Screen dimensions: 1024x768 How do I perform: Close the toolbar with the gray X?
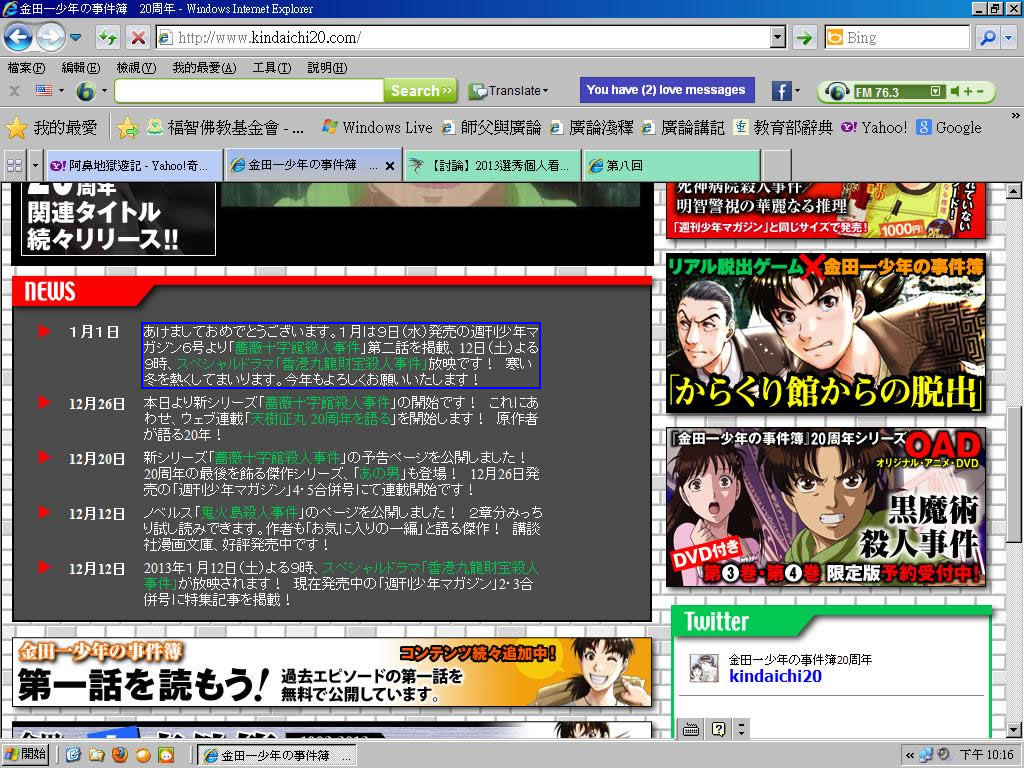[14, 91]
